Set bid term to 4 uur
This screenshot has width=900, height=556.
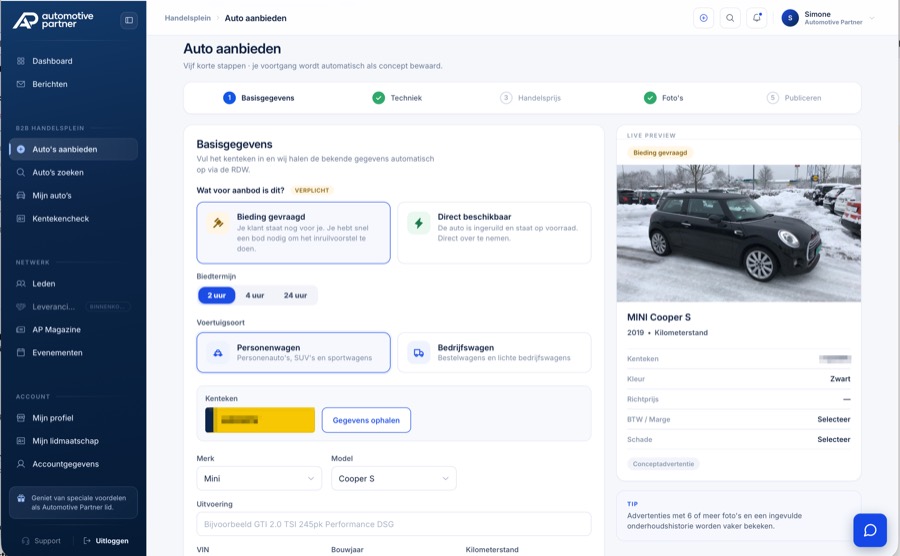[x=255, y=296]
